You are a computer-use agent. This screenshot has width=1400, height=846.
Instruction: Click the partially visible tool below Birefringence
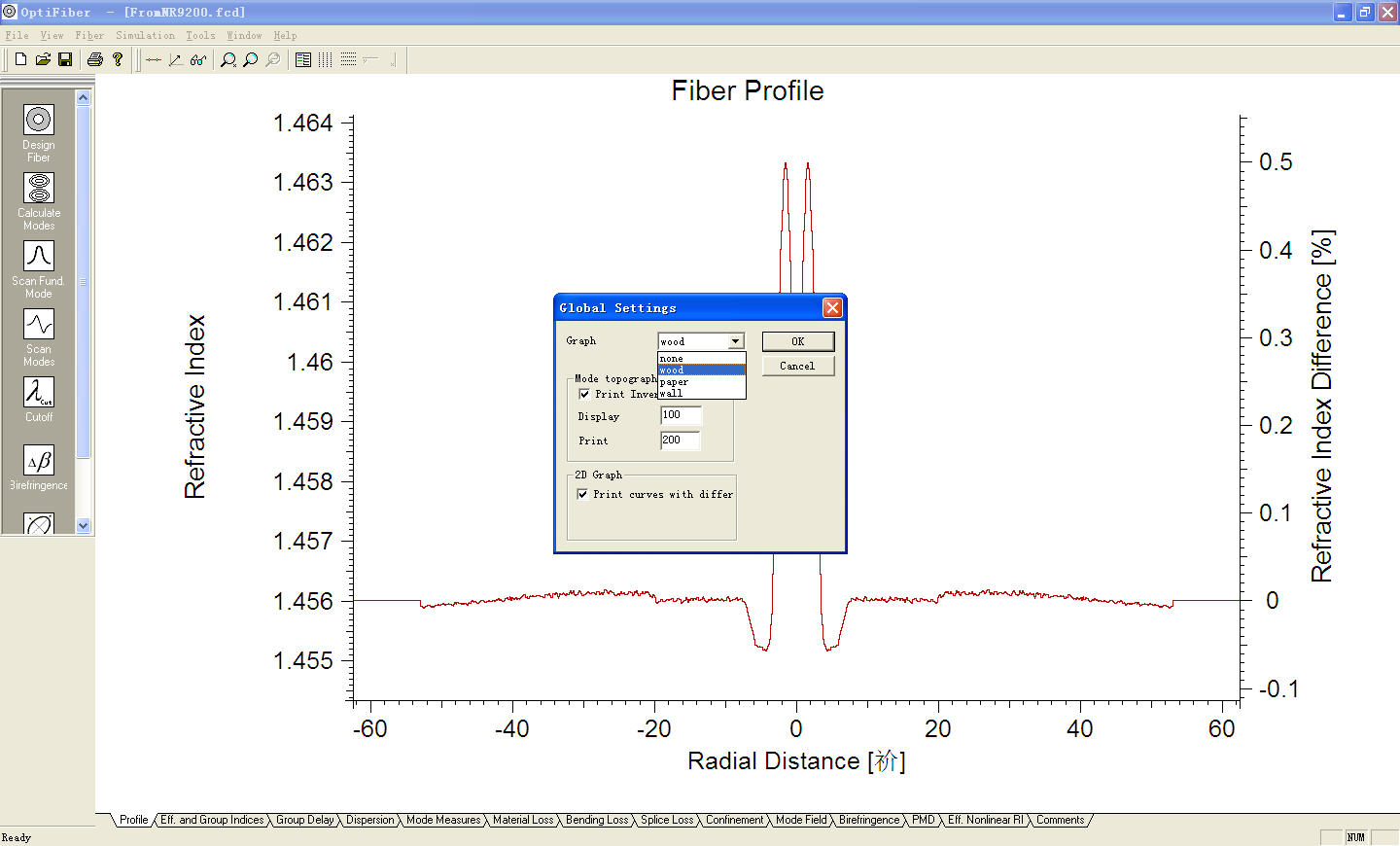click(x=39, y=523)
